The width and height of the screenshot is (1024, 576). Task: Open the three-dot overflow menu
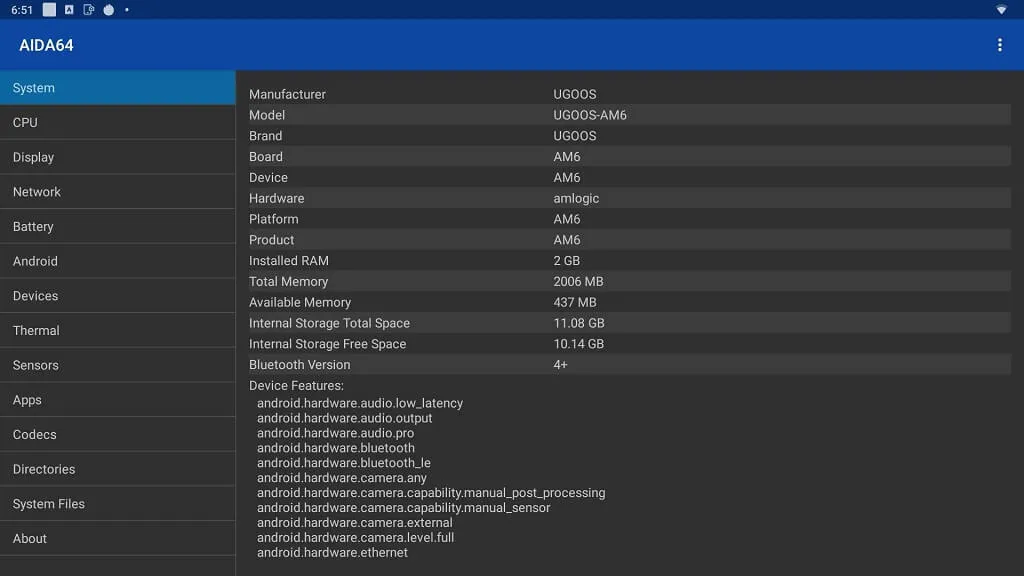(x=999, y=45)
